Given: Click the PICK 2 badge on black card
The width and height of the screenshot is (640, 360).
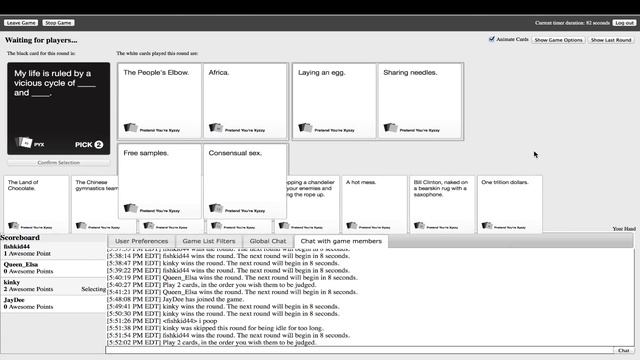Looking at the screenshot, I should 89,144.
